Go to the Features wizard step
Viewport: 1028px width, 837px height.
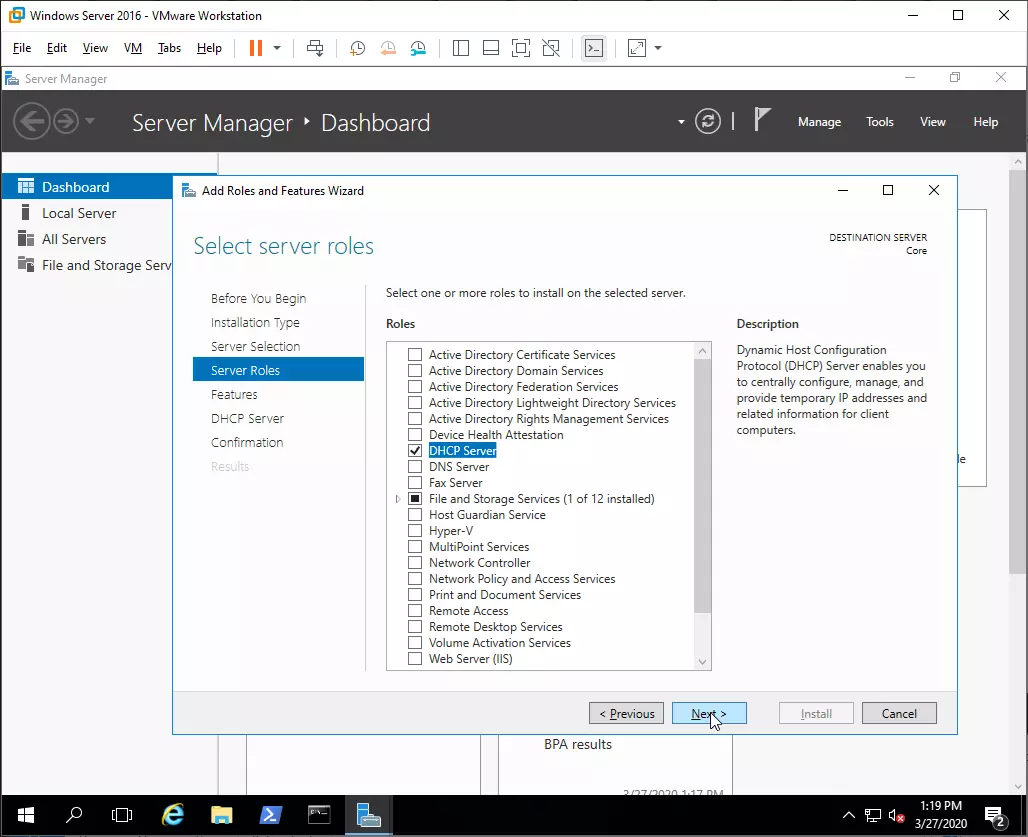234,395
